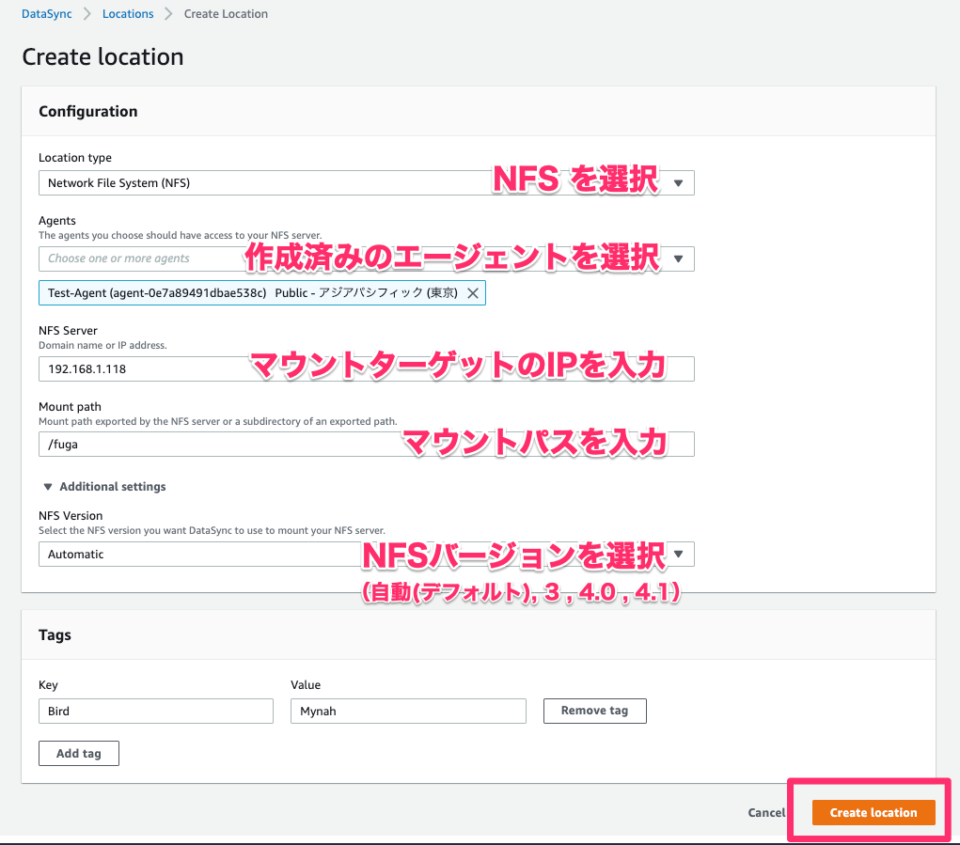
Task: Remove Test-Agent using the X icon
Action: point(474,292)
